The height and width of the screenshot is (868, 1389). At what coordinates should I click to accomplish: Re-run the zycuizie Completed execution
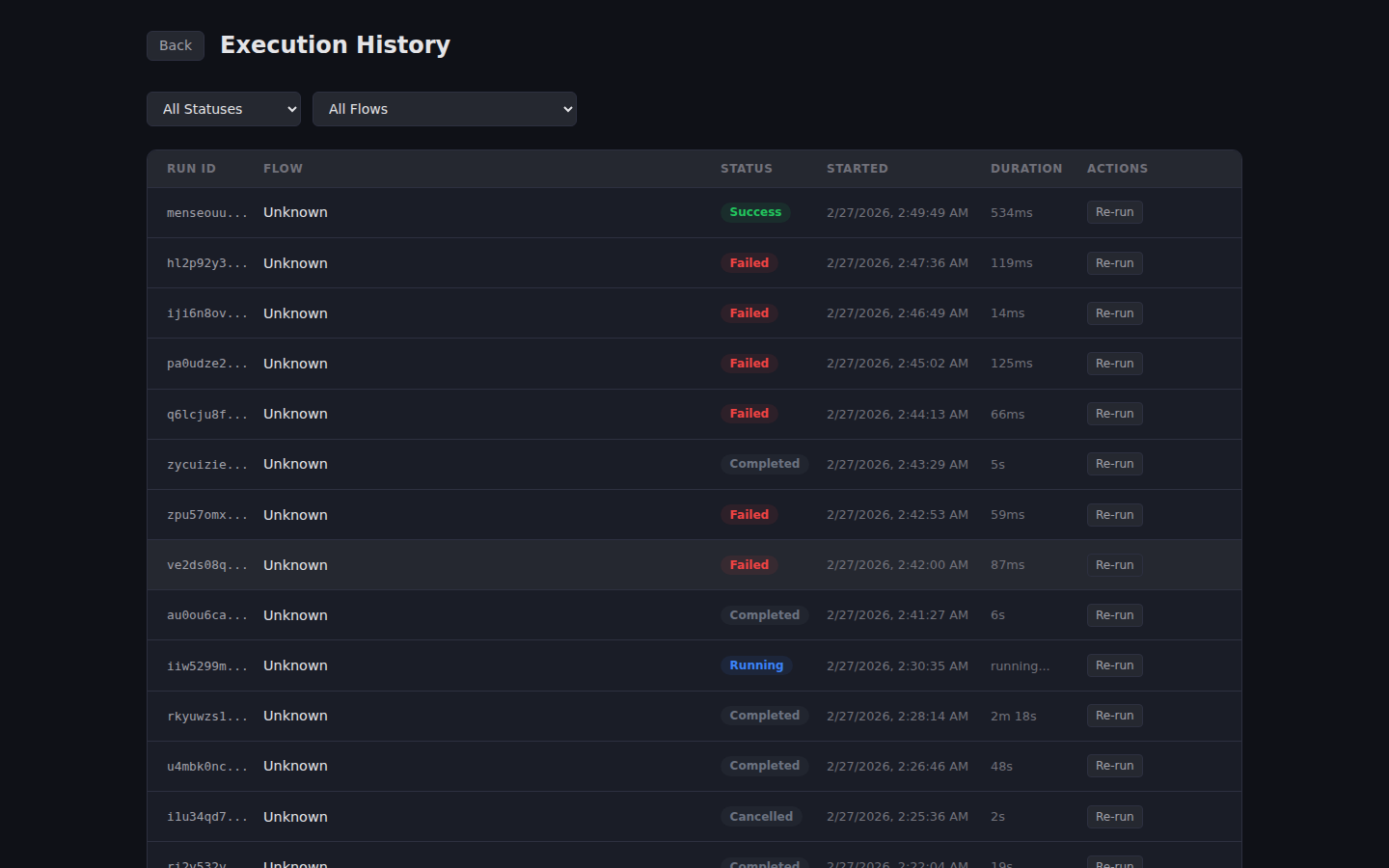point(1114,464)
